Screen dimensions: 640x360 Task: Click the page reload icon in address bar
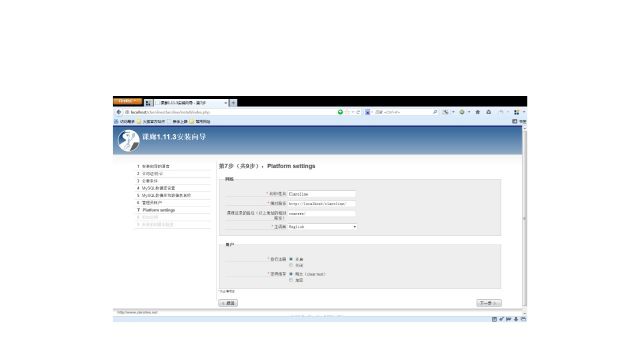[x=358, y=112]
